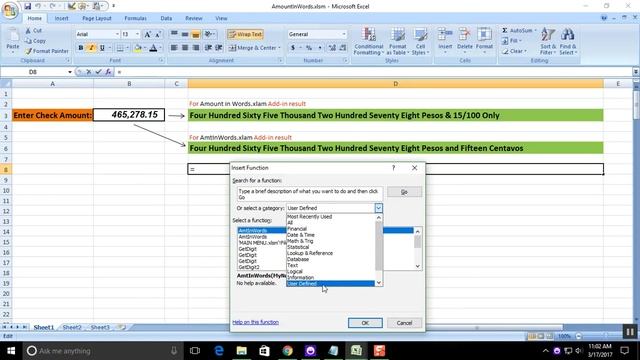The image size is (640, 360).
Task: Click the Increase Decimal icon
Action: tap(332, 48)
